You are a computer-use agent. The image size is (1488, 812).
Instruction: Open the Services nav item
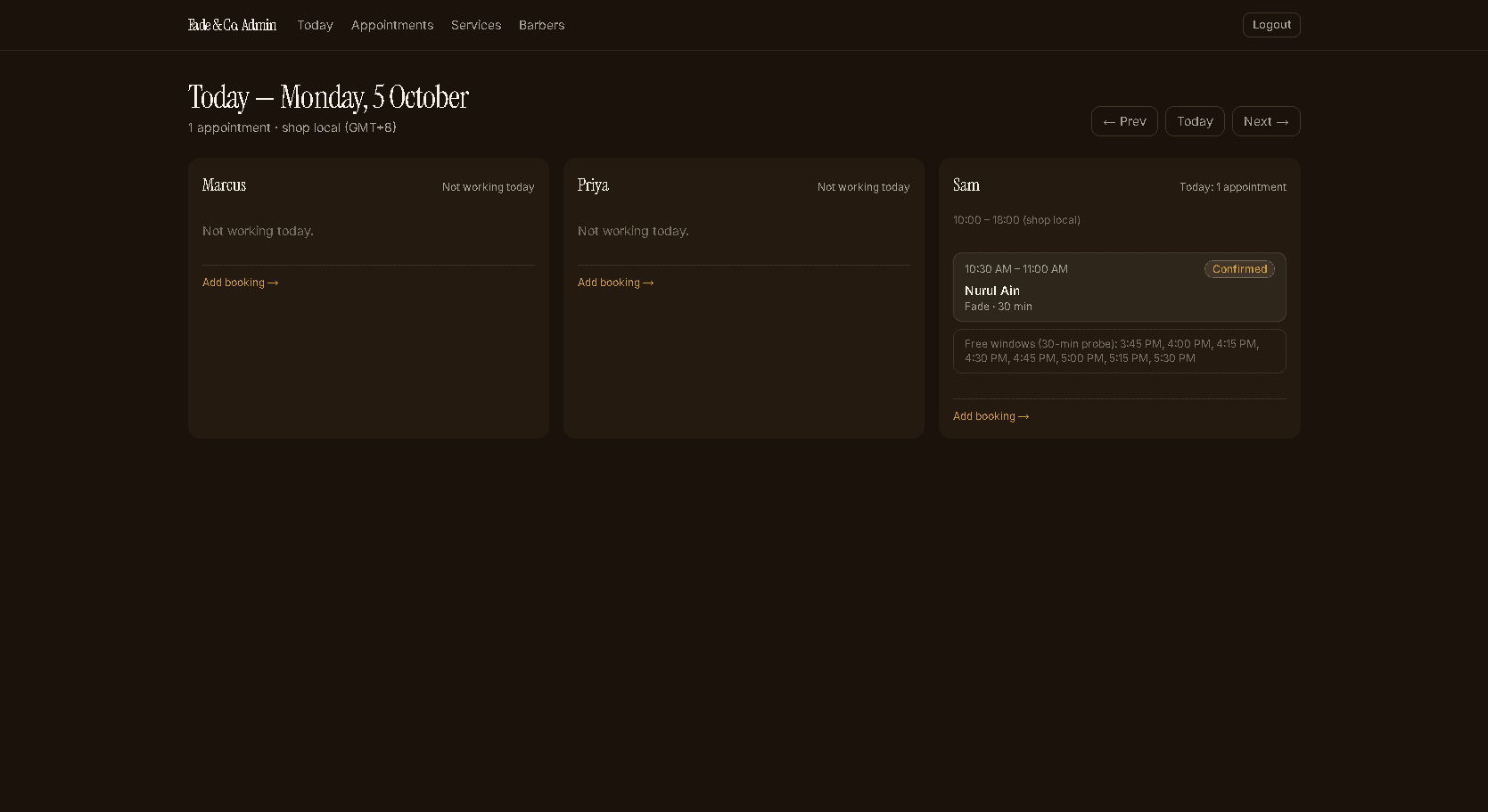(476, 25)
